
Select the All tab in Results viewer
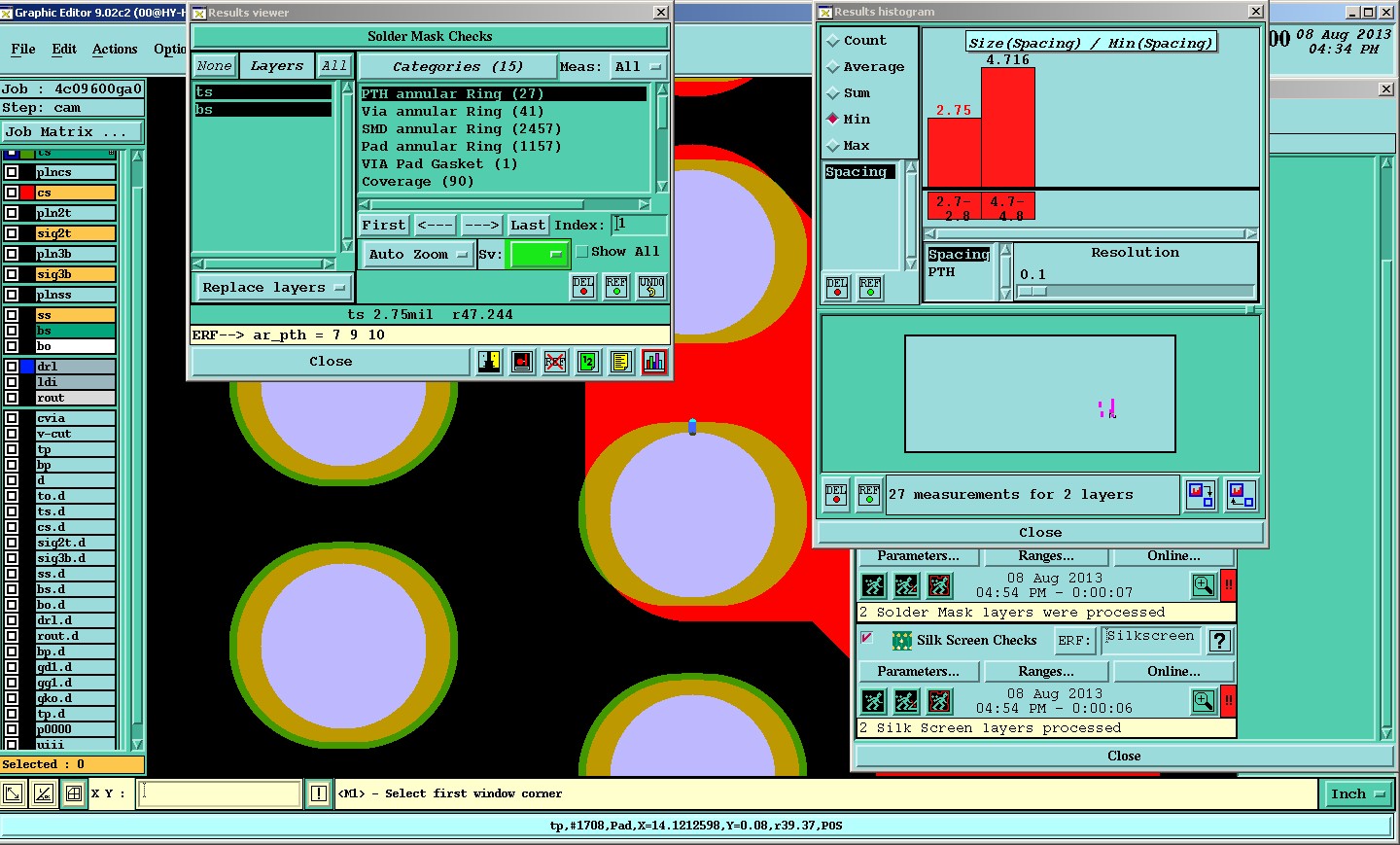pyautogui.click(x=333, y=66)
